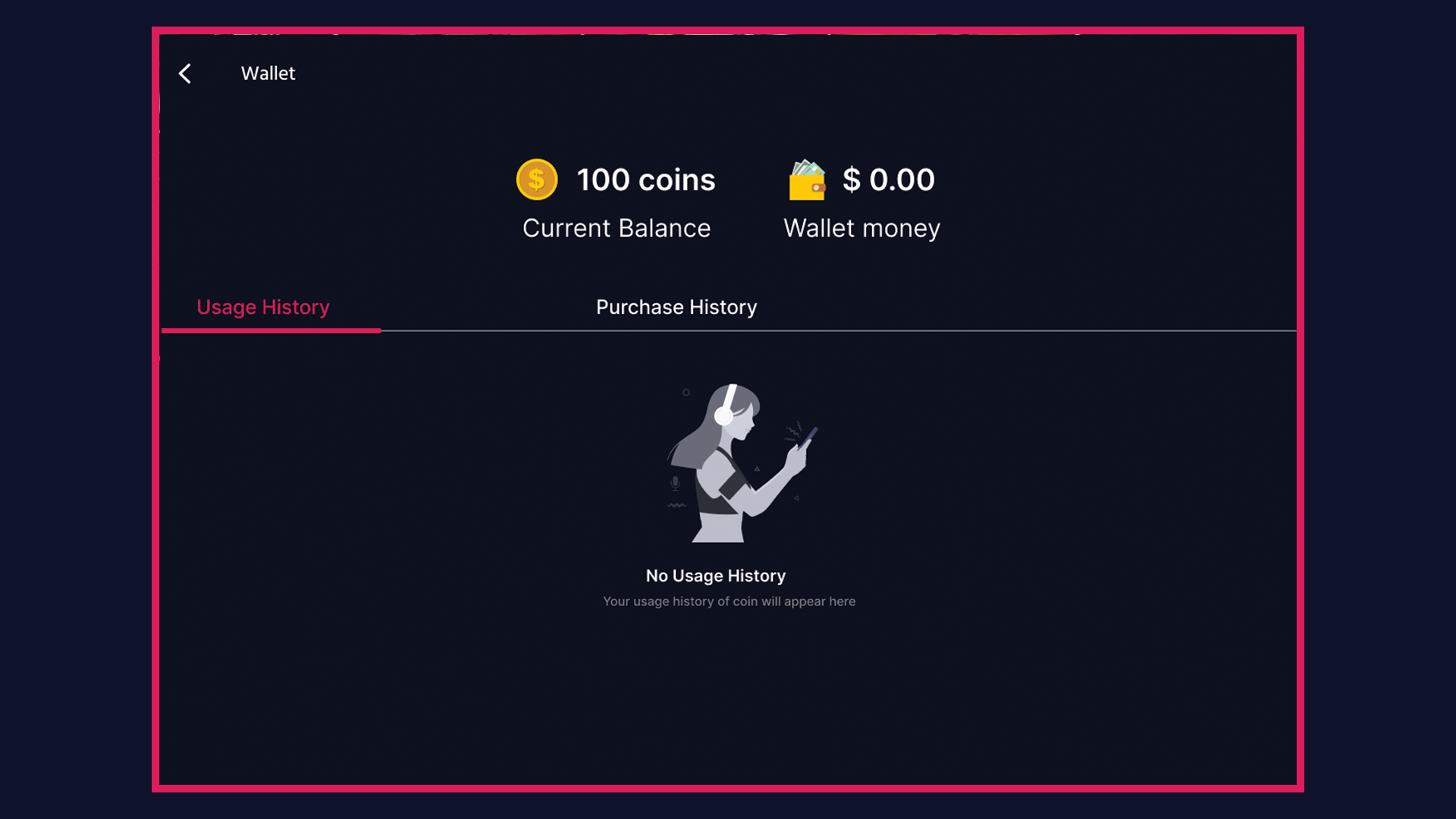Click the "Current Balance" label
The height and width of the screenshot is (819, 1456).
(617, 228)
